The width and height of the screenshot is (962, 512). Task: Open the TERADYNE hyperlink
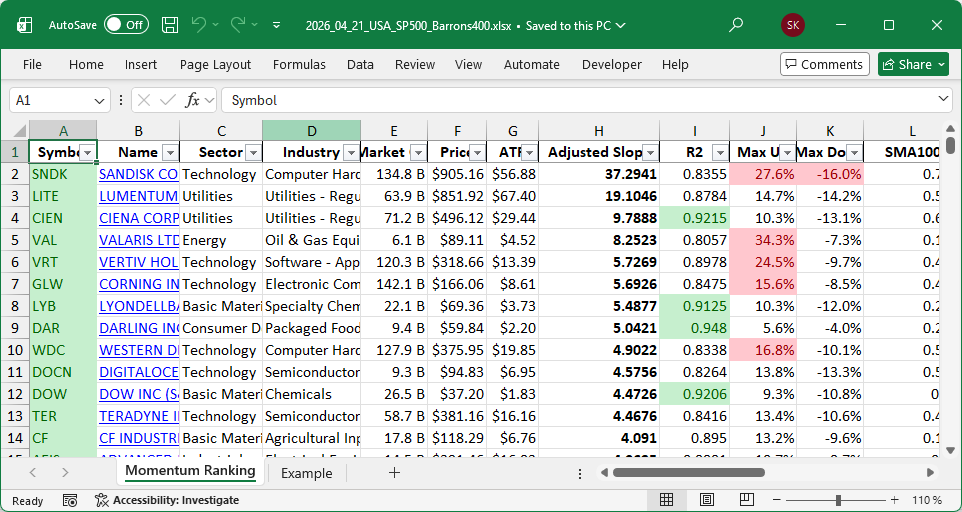pyautogui.click(x=139, y=416)
